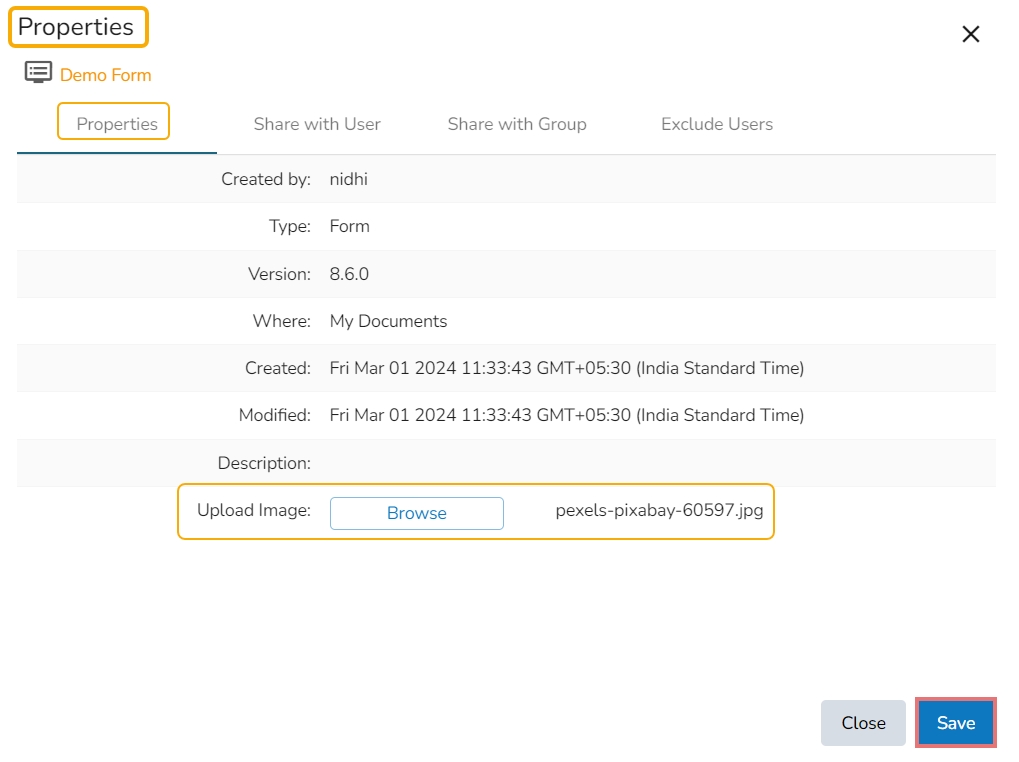1019x762 pixels.
Task: Save the form properties
Action: coord(955,722)
